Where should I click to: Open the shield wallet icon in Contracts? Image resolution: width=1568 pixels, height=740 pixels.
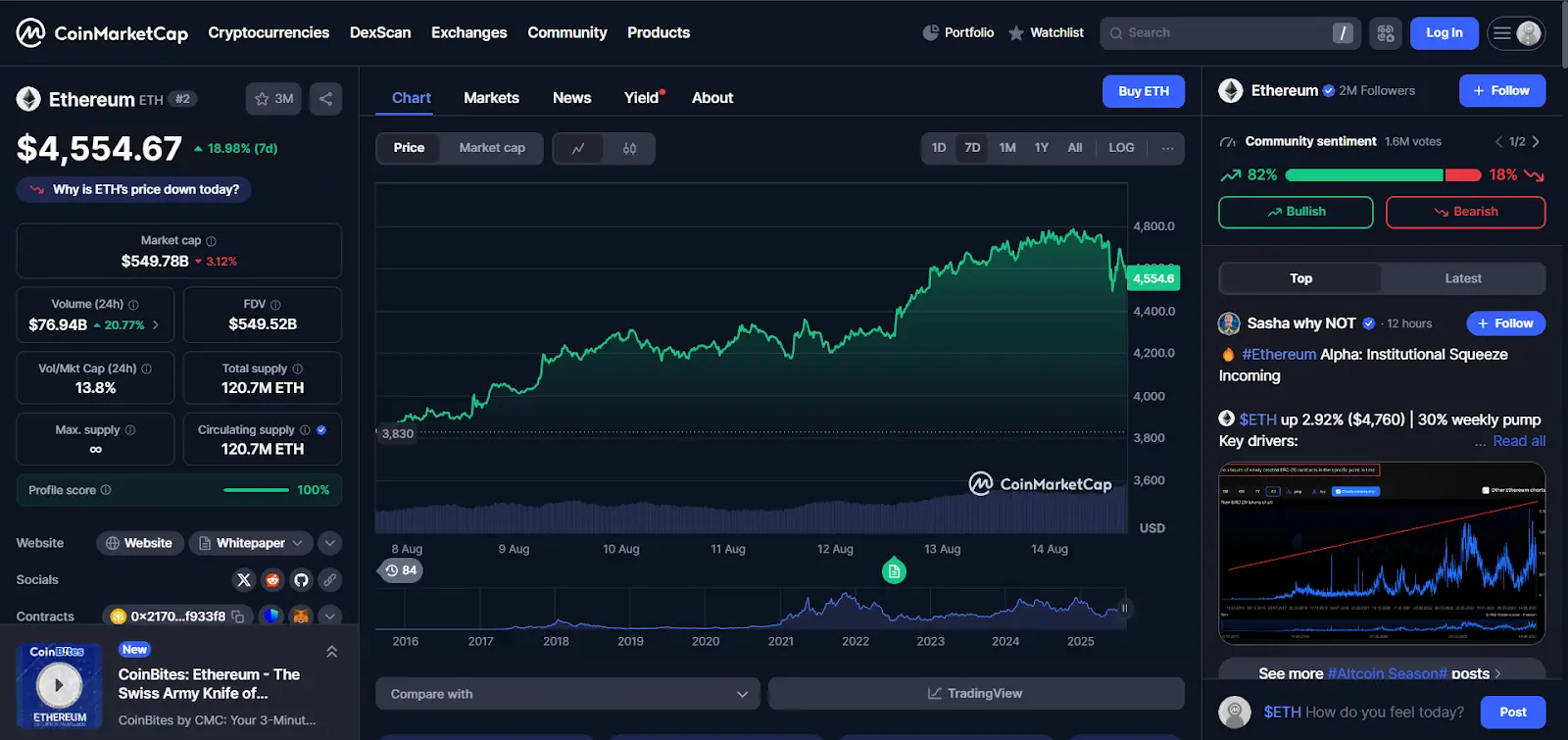tap(272, 617)
